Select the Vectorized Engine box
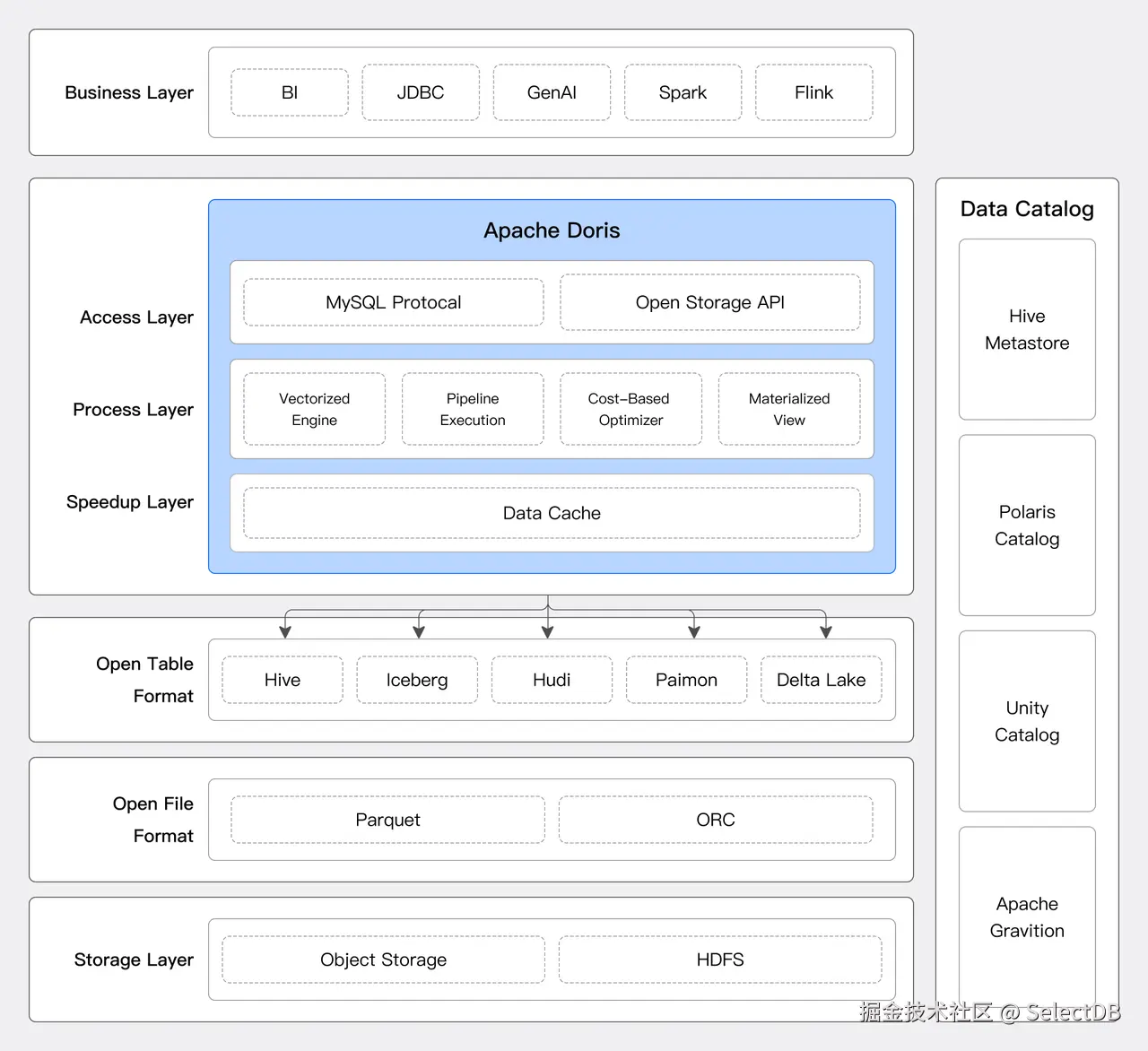Screen dimensions: 1148x1051 coord(314,409)
